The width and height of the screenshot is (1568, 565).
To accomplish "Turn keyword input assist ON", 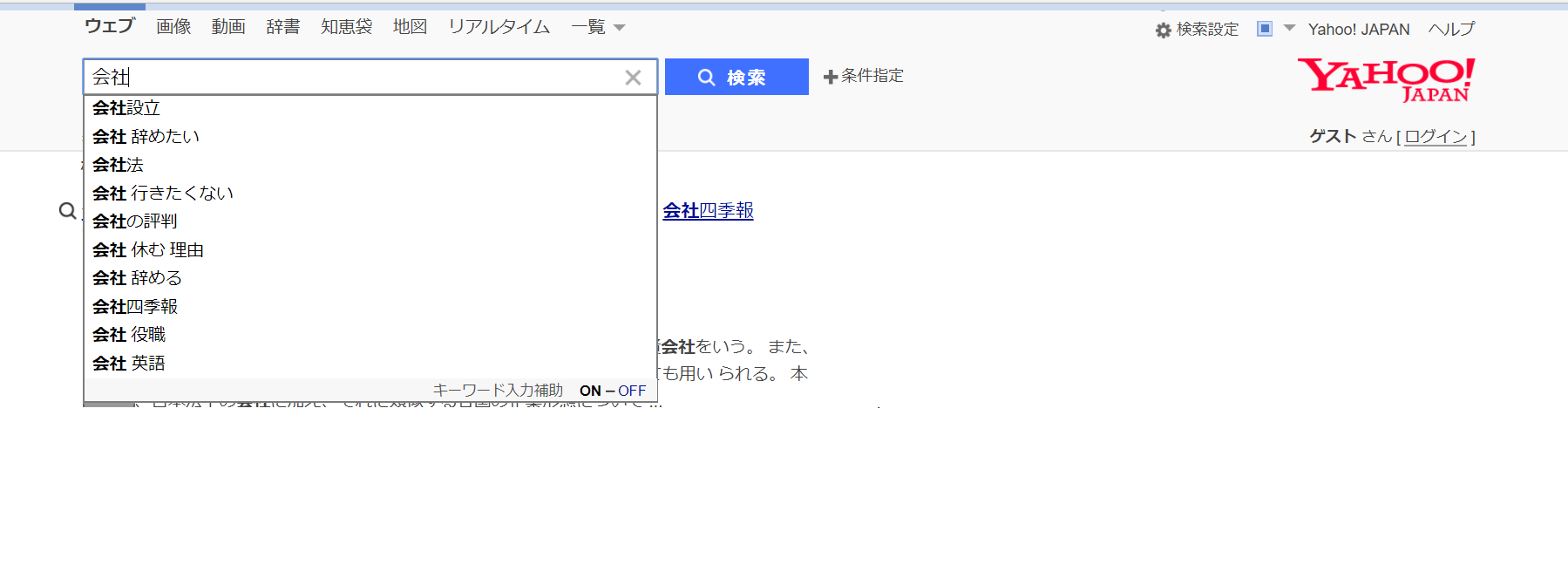I will click(x=590, y=391).
